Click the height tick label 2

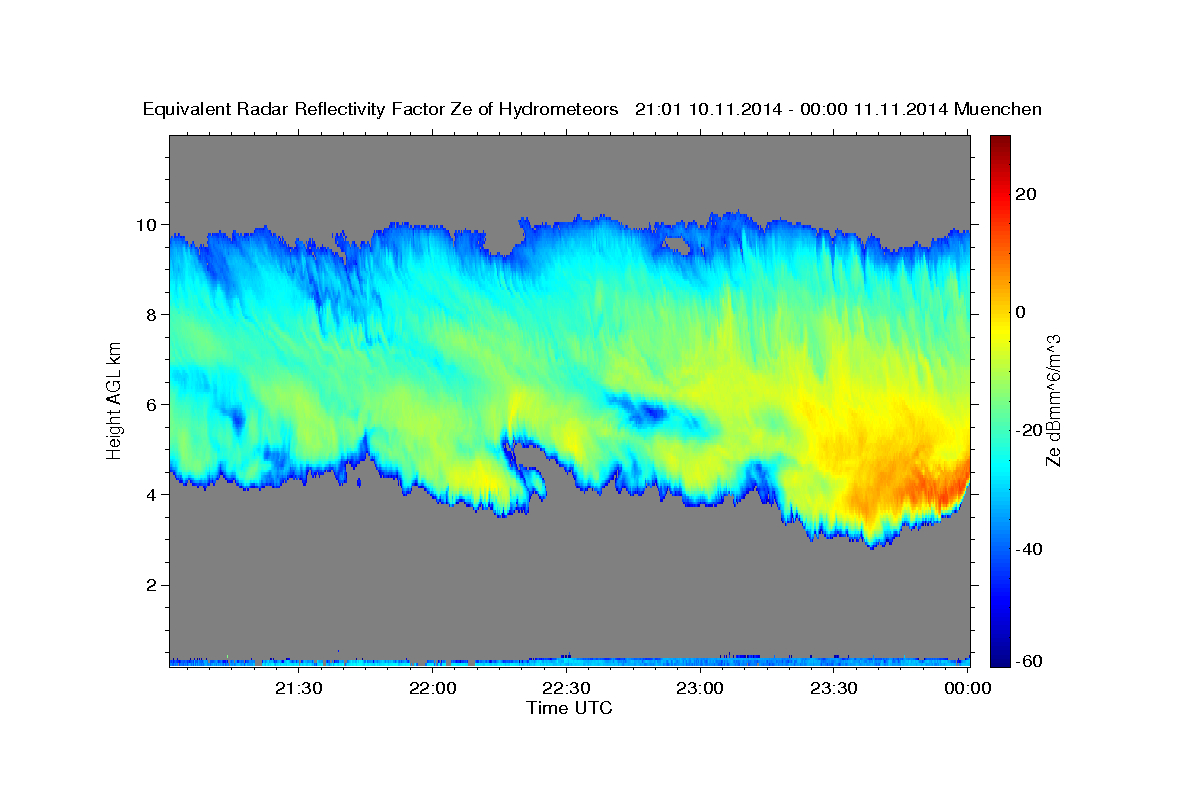coord(154,585)
